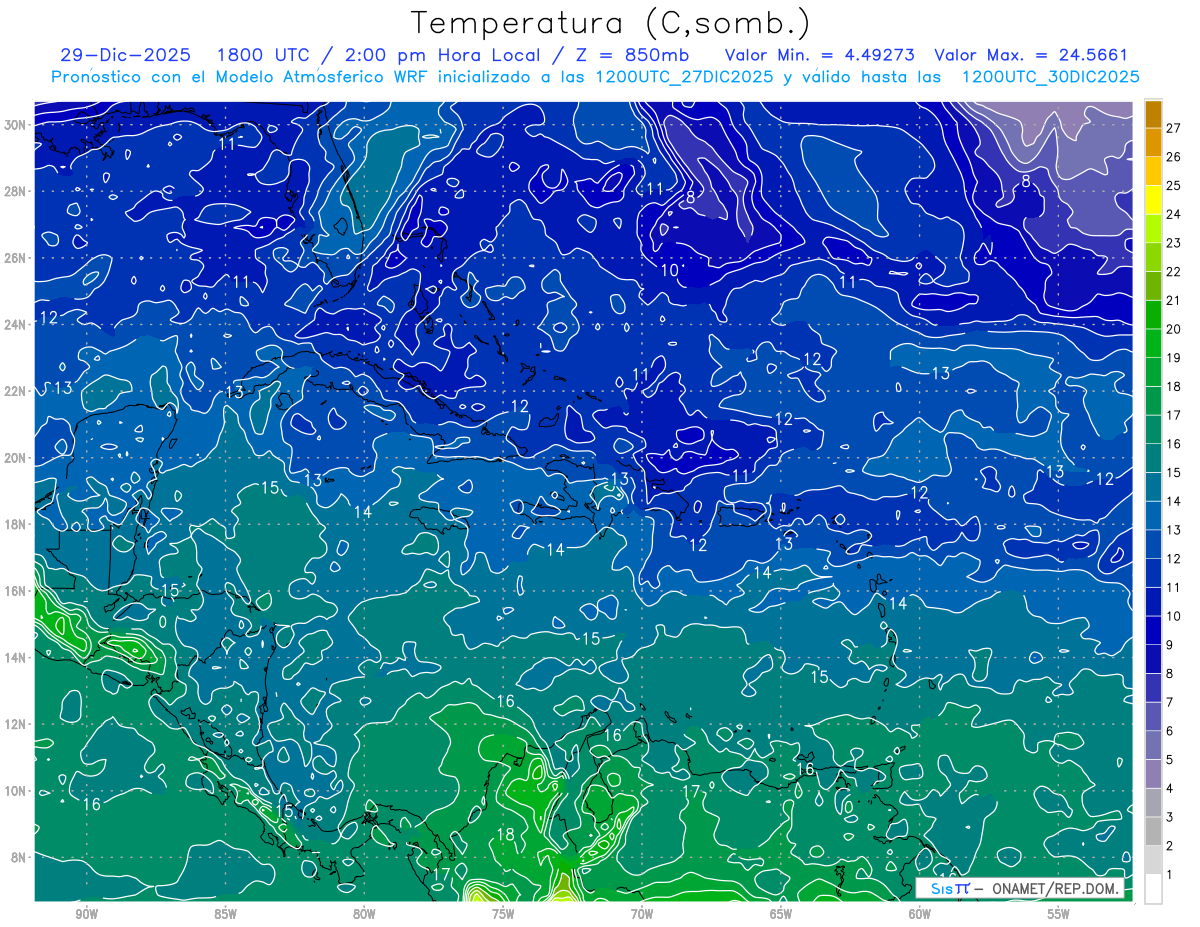Click the 30N latitude axis label
Image resolution: width=1200 pixels, height=927 pixels.
coord(17,125)
